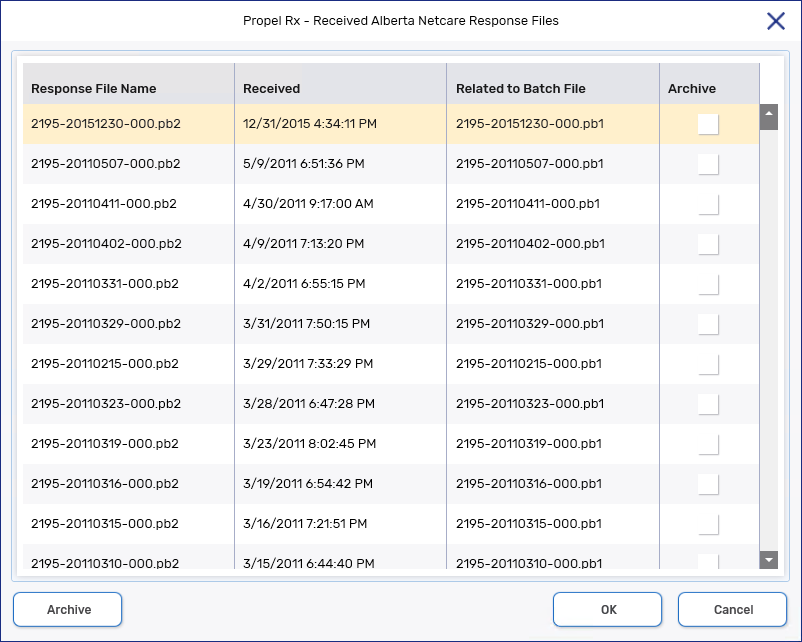802x642 pixels.
Task: Click batch file 2195-20110215-000.pb1
Action: pos(529,363)
